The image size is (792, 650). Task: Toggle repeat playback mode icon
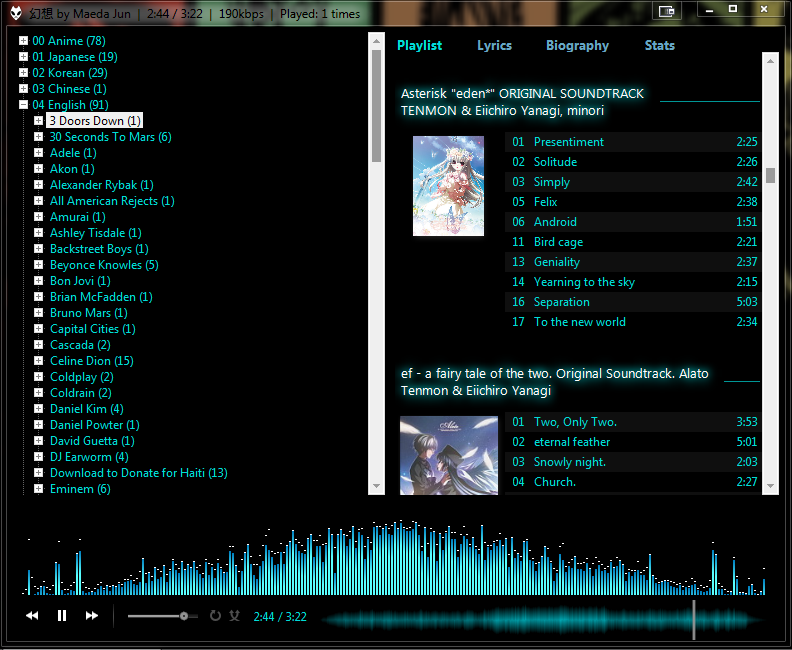[x=215, y=615]
